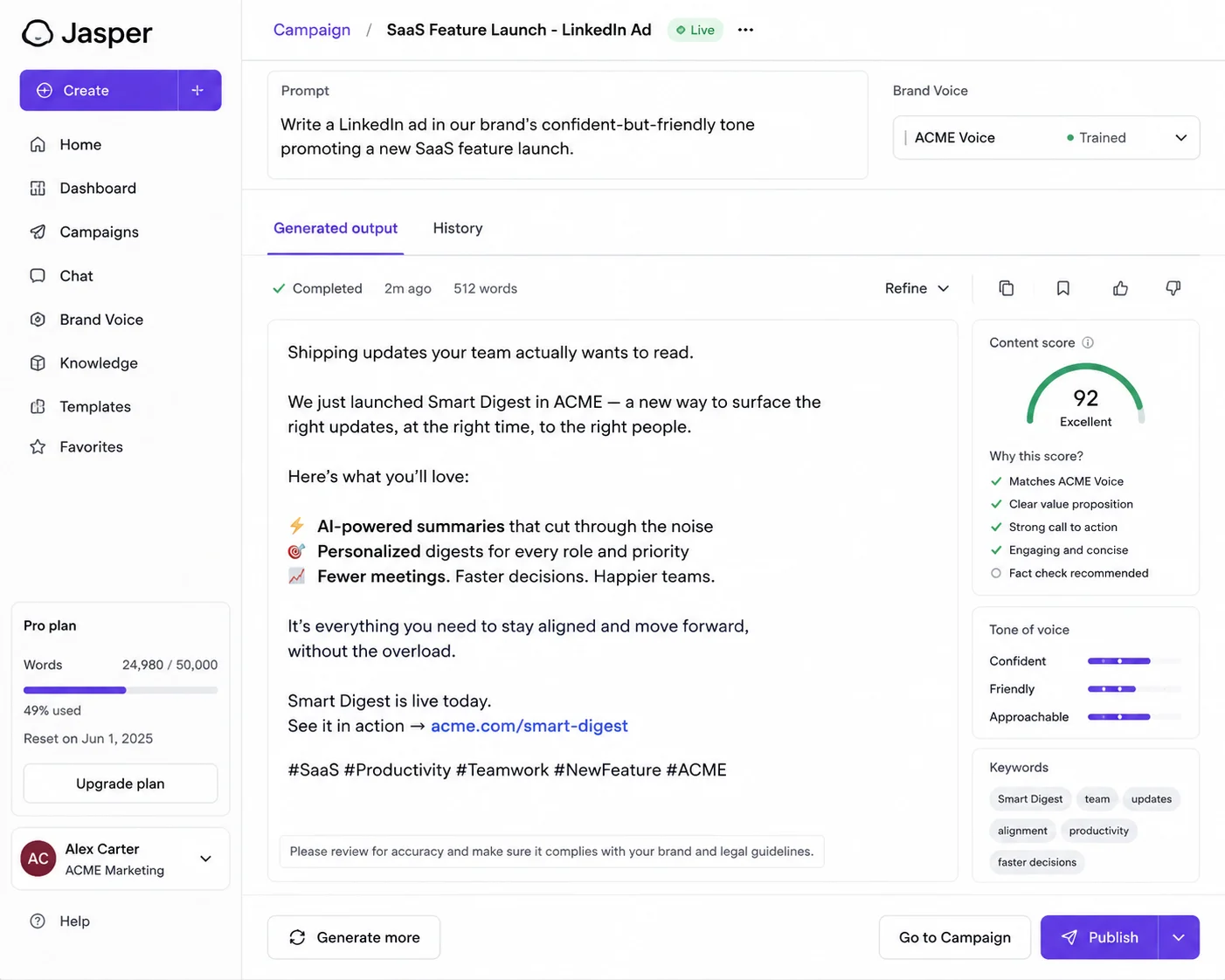Screen dimensions: 1225x980
Task: Click the Publish paper plane icon
Action: [1069, 937]
